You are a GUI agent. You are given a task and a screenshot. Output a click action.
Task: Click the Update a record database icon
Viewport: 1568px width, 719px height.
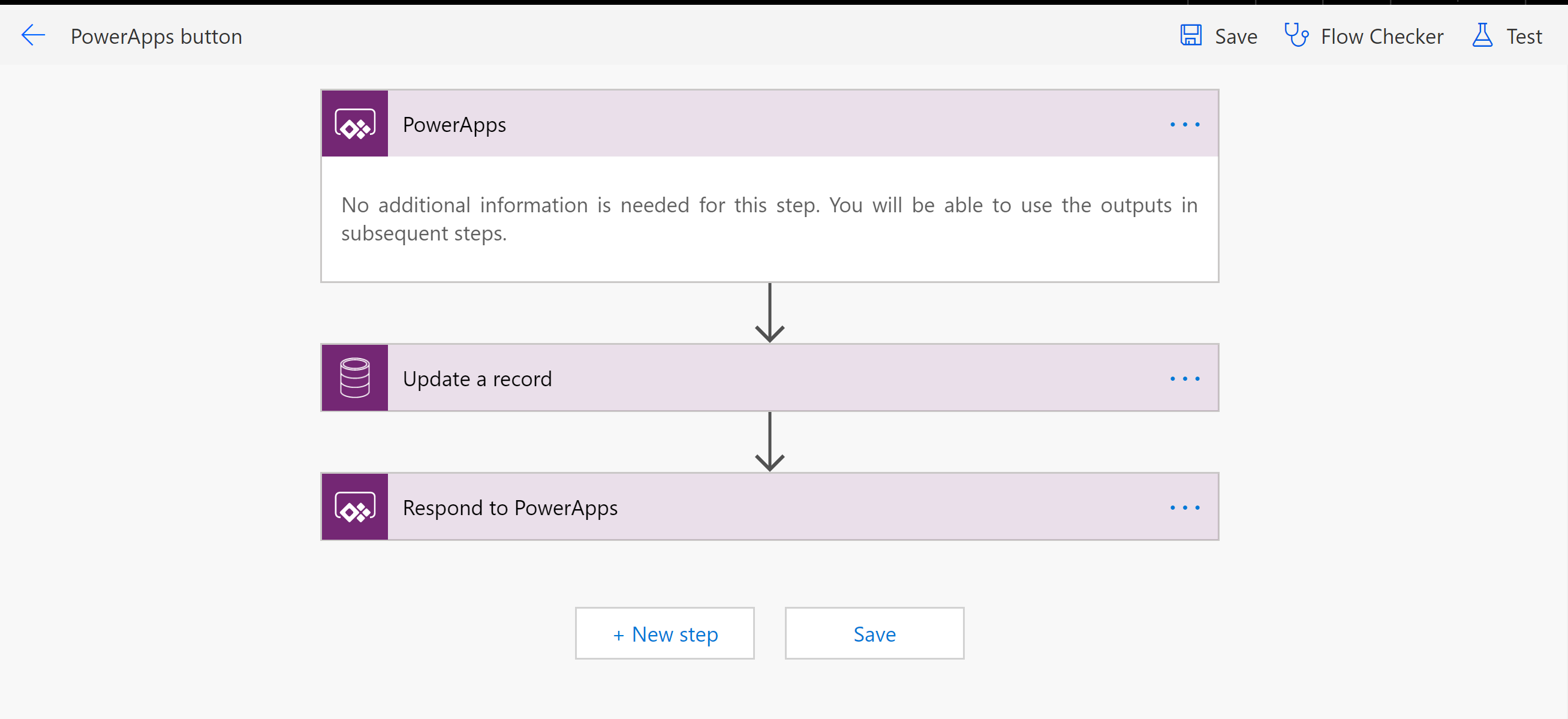point(355,378)
